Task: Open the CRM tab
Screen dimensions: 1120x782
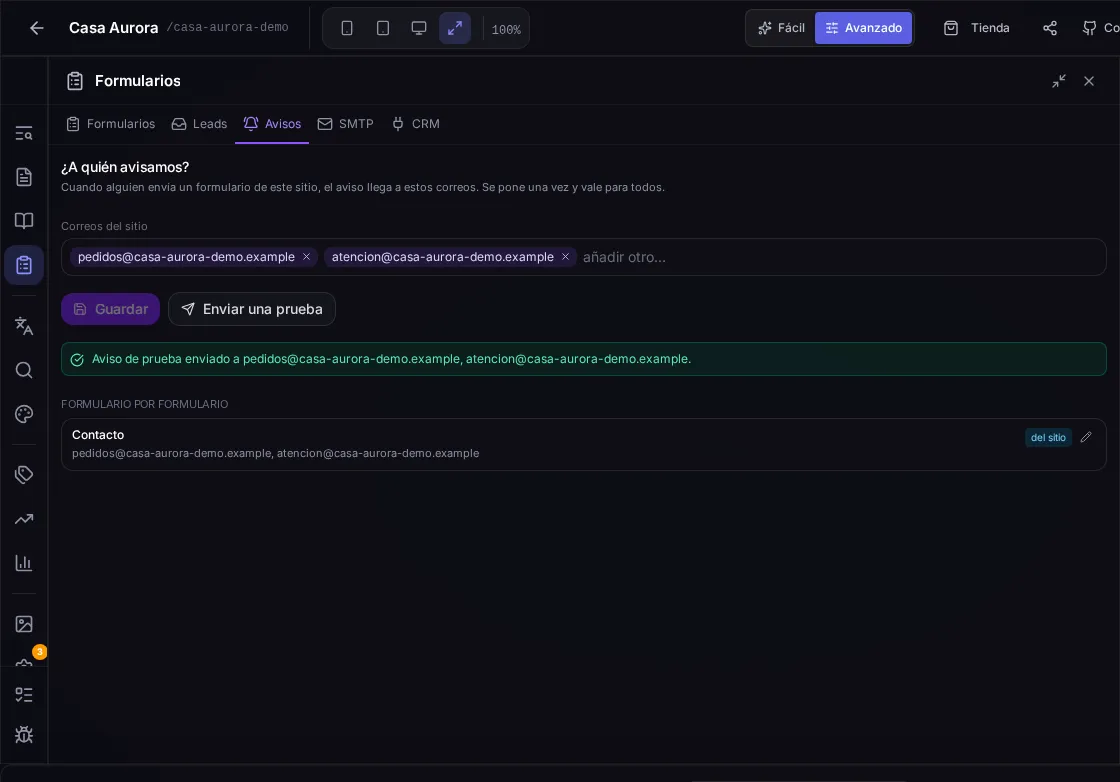Action: pyautogui.click(x=416, y=124)
